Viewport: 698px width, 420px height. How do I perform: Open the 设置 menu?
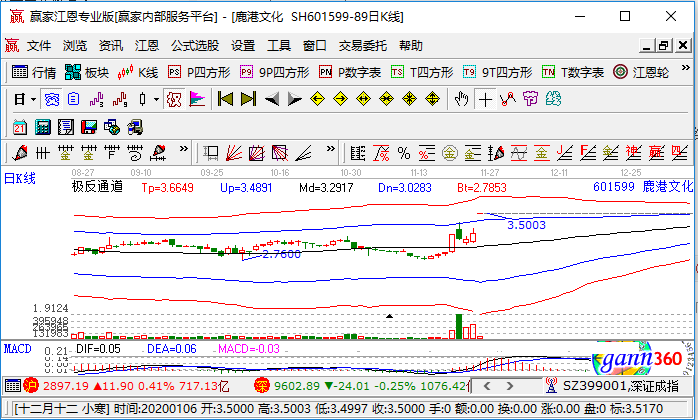243,45
